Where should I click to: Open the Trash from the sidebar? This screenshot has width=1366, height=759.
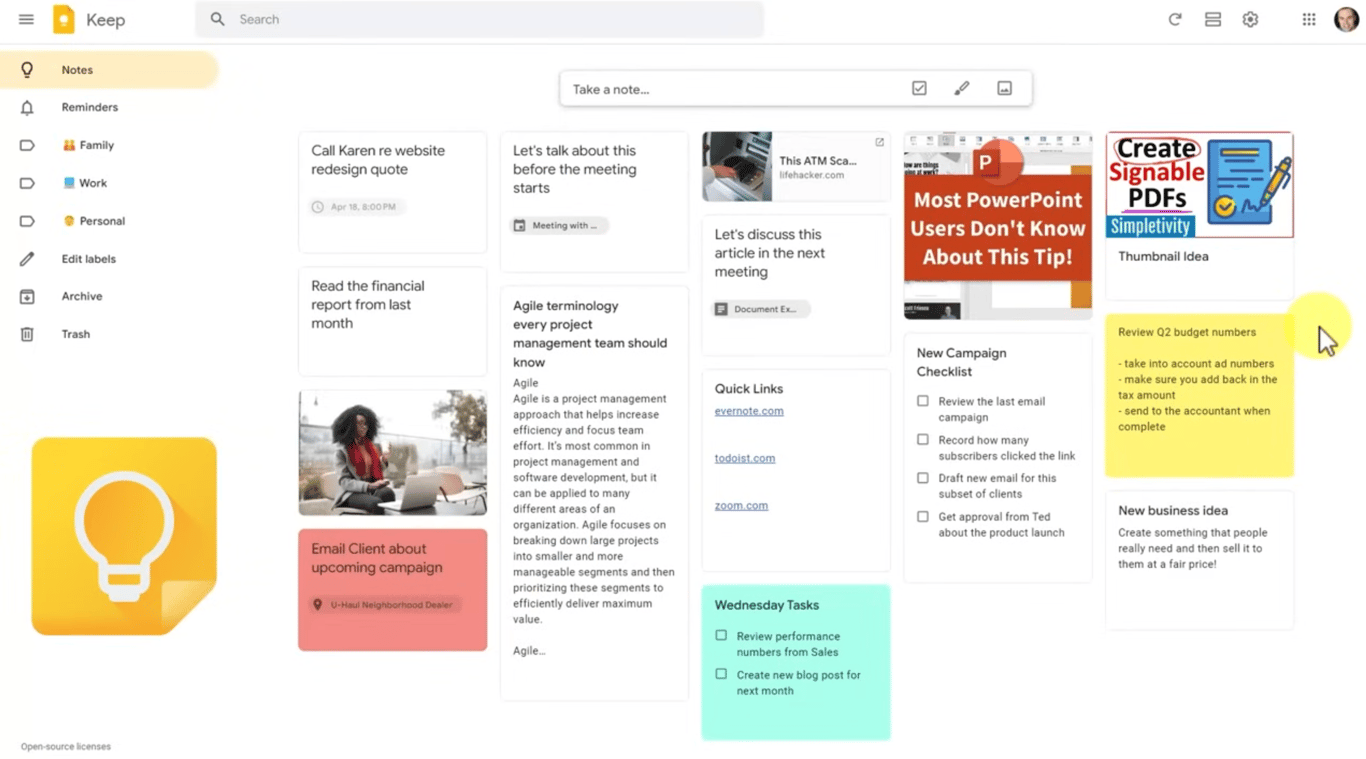(x=75, y=334)
